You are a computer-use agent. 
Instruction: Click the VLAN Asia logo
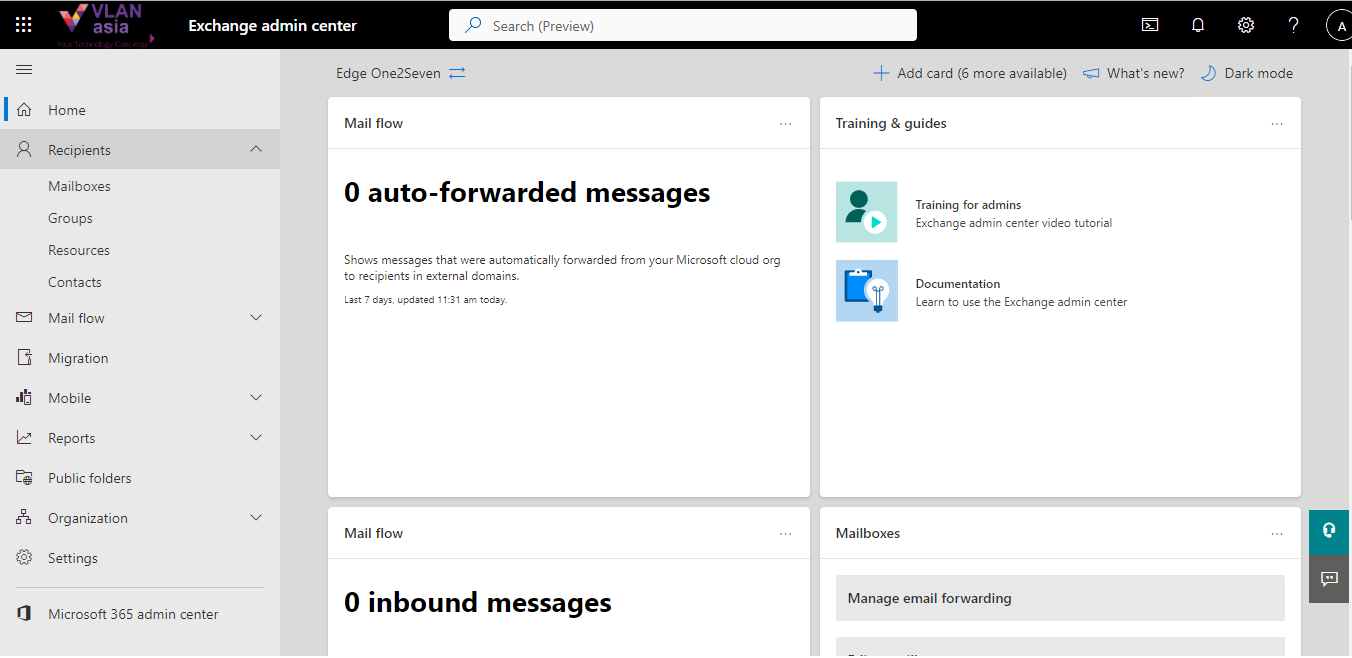(x=104, y=25)
